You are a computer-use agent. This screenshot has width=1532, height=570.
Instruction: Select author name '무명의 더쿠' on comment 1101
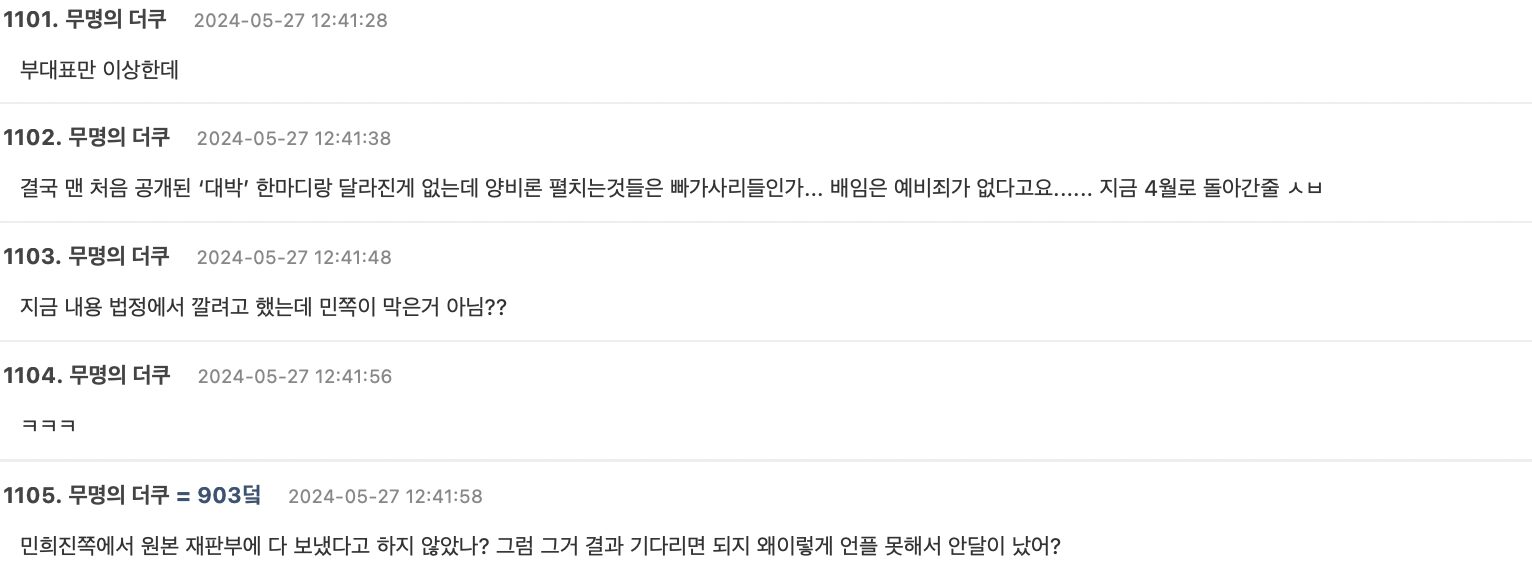pos(118,19)
